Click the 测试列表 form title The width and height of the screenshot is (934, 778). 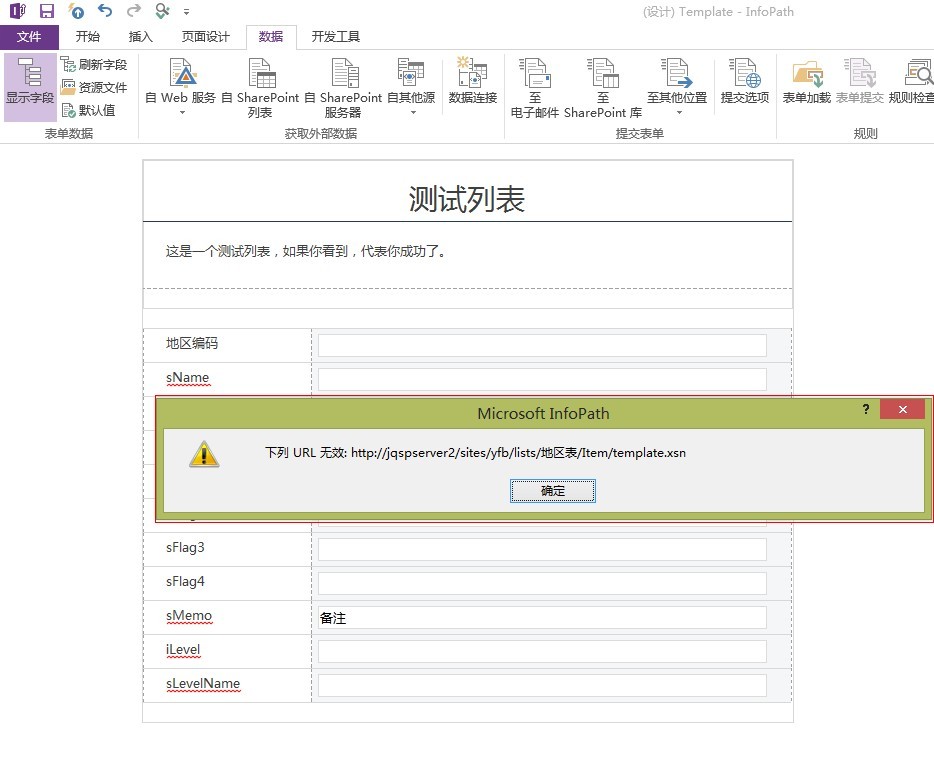pyautogui.click(x=466, y=199)
